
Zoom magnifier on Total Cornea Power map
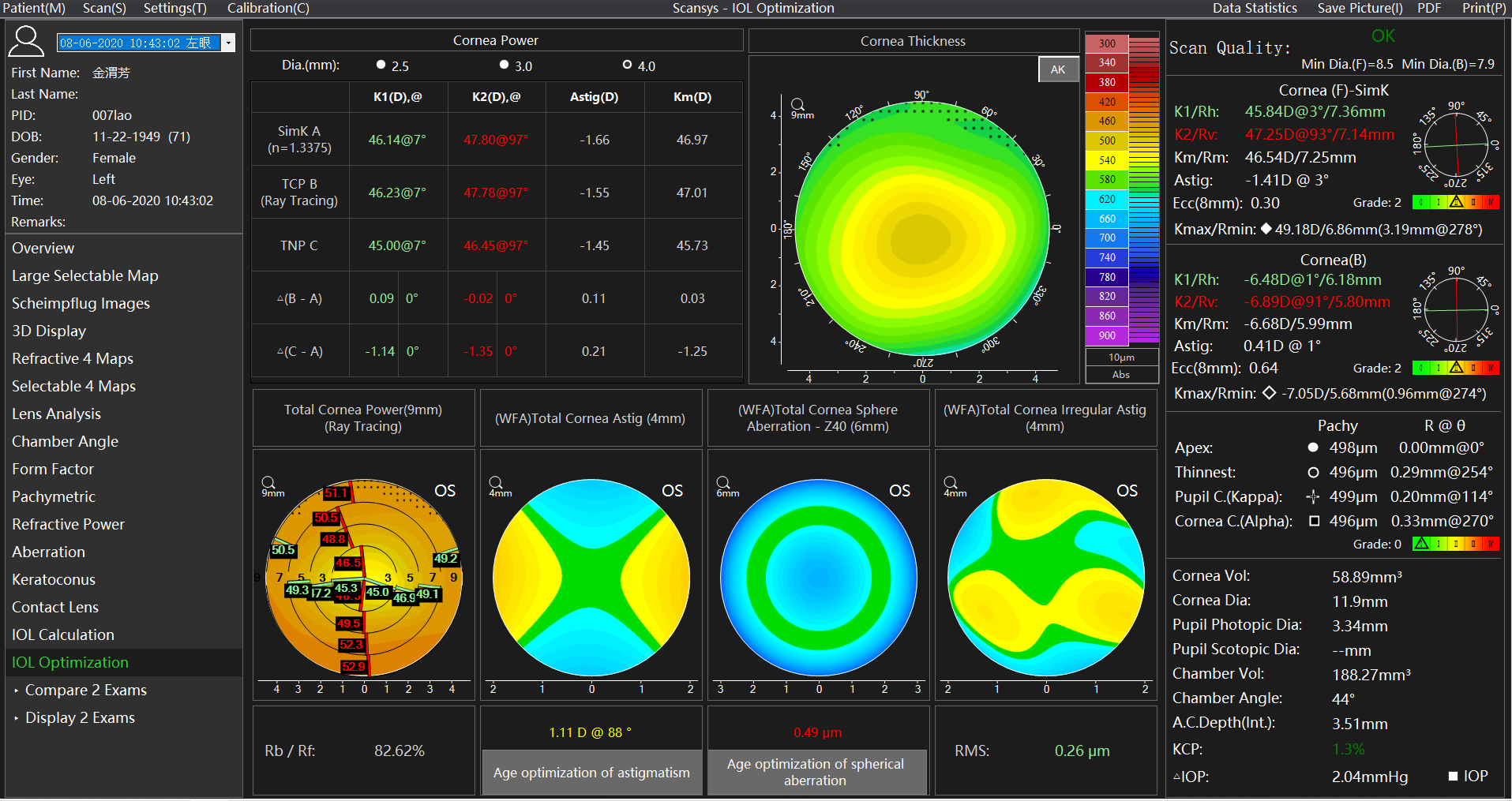(x=268, y=482)
